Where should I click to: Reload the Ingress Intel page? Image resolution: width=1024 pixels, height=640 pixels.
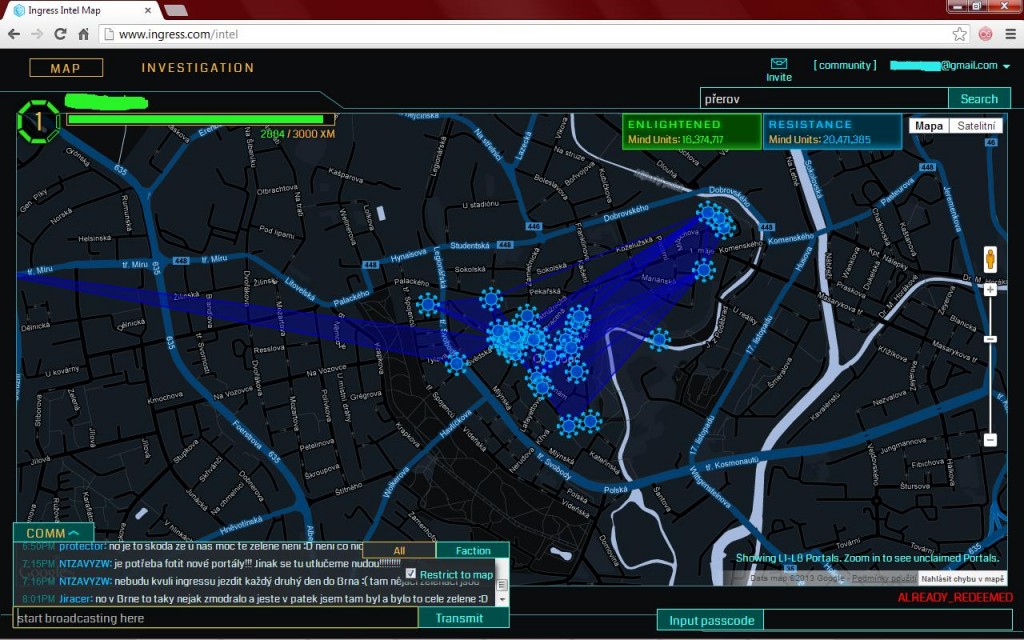(x=60, y=34)
